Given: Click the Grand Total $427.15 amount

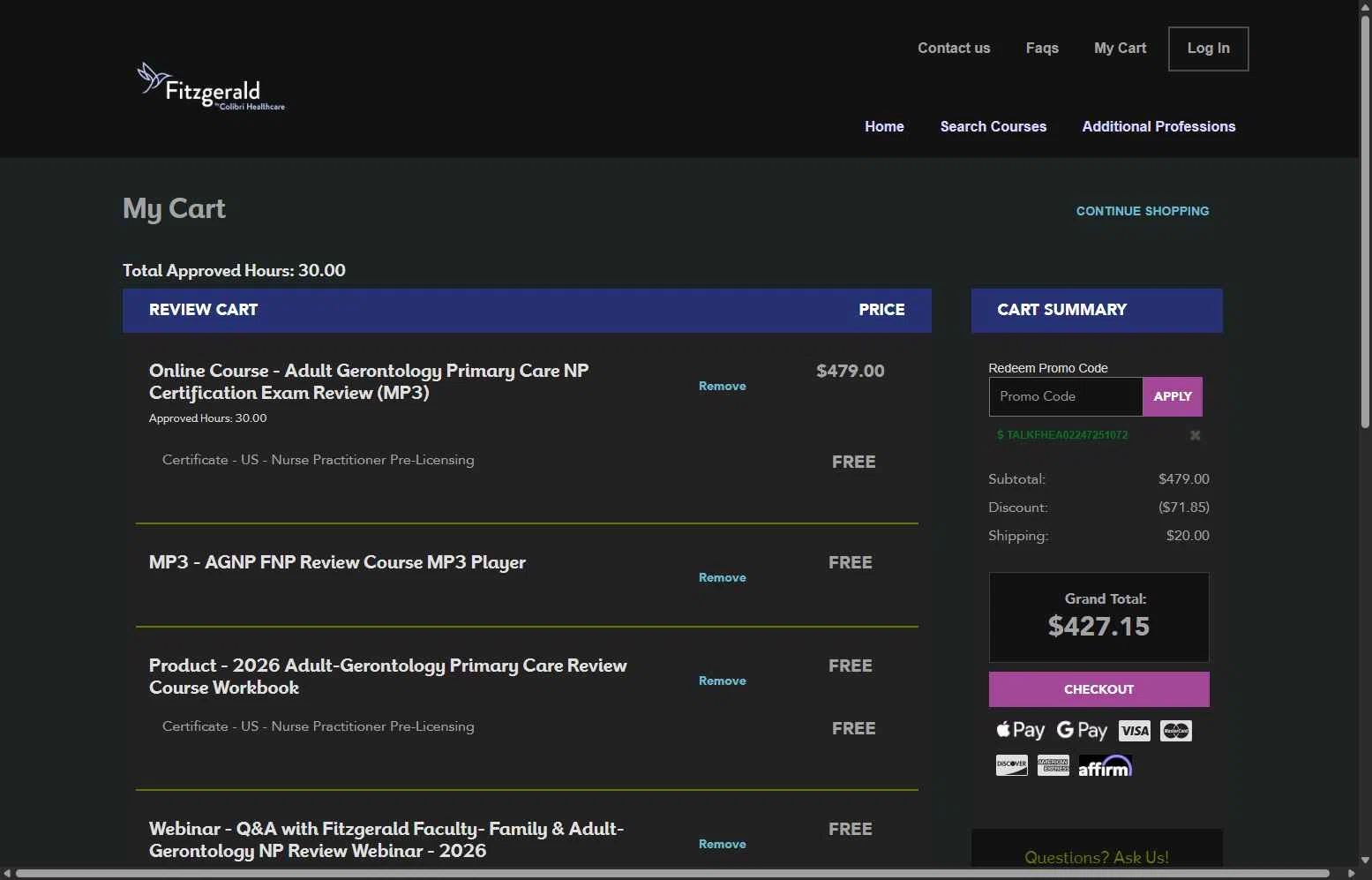Looking at the screenshot, I should click(1098, 626).
